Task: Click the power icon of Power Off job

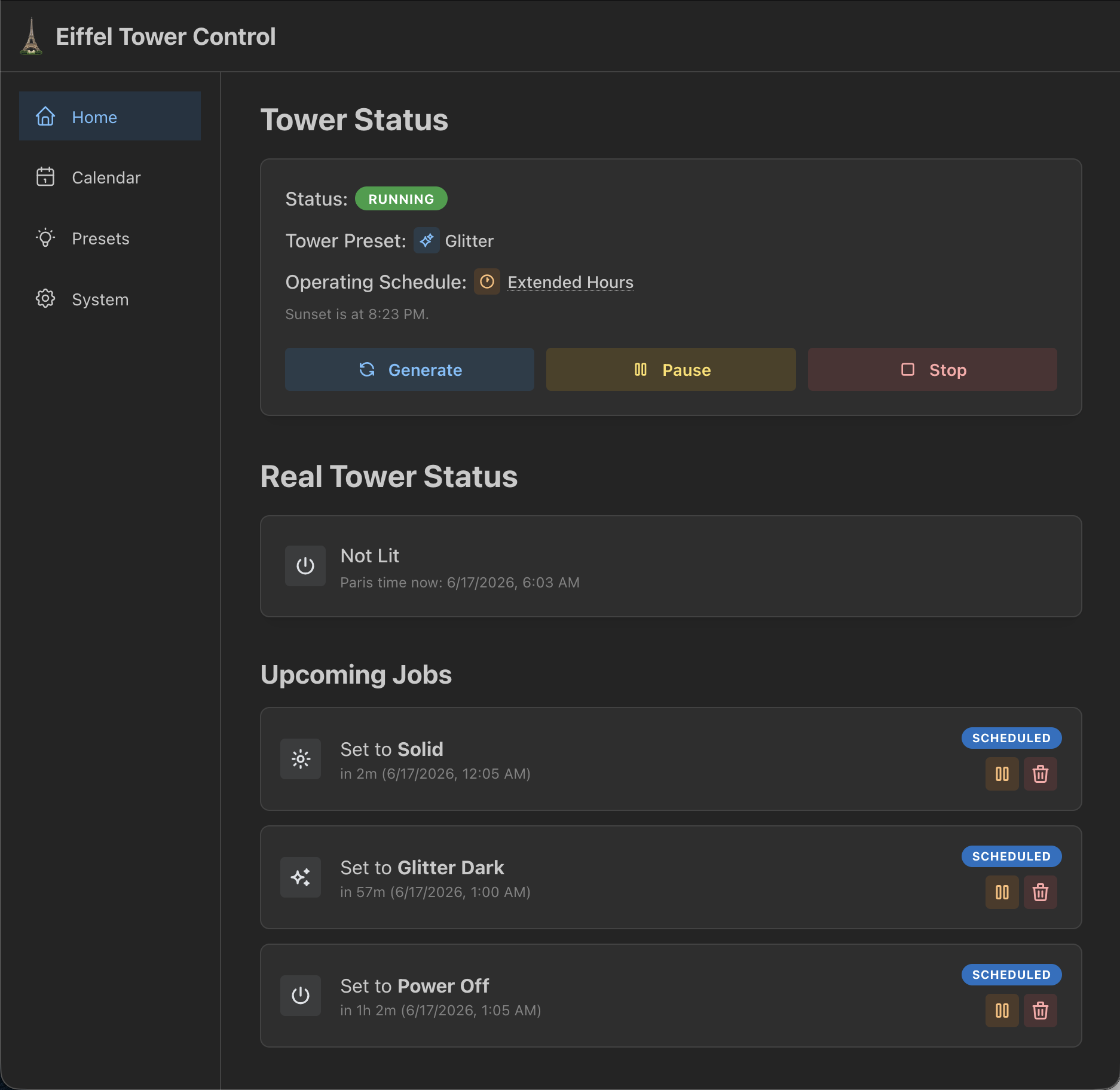Action: 301,996
